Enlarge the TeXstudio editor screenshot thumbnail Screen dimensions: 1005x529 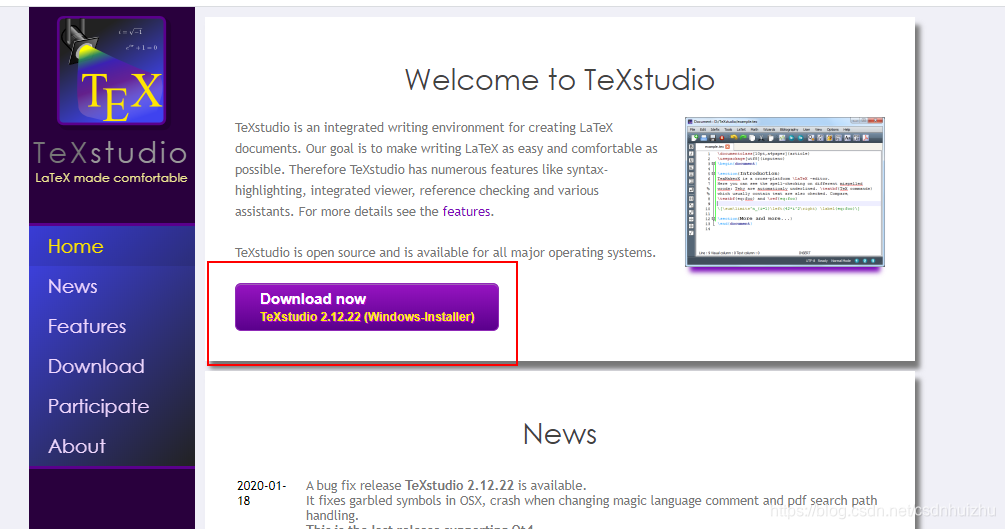[x=785, y=192]
